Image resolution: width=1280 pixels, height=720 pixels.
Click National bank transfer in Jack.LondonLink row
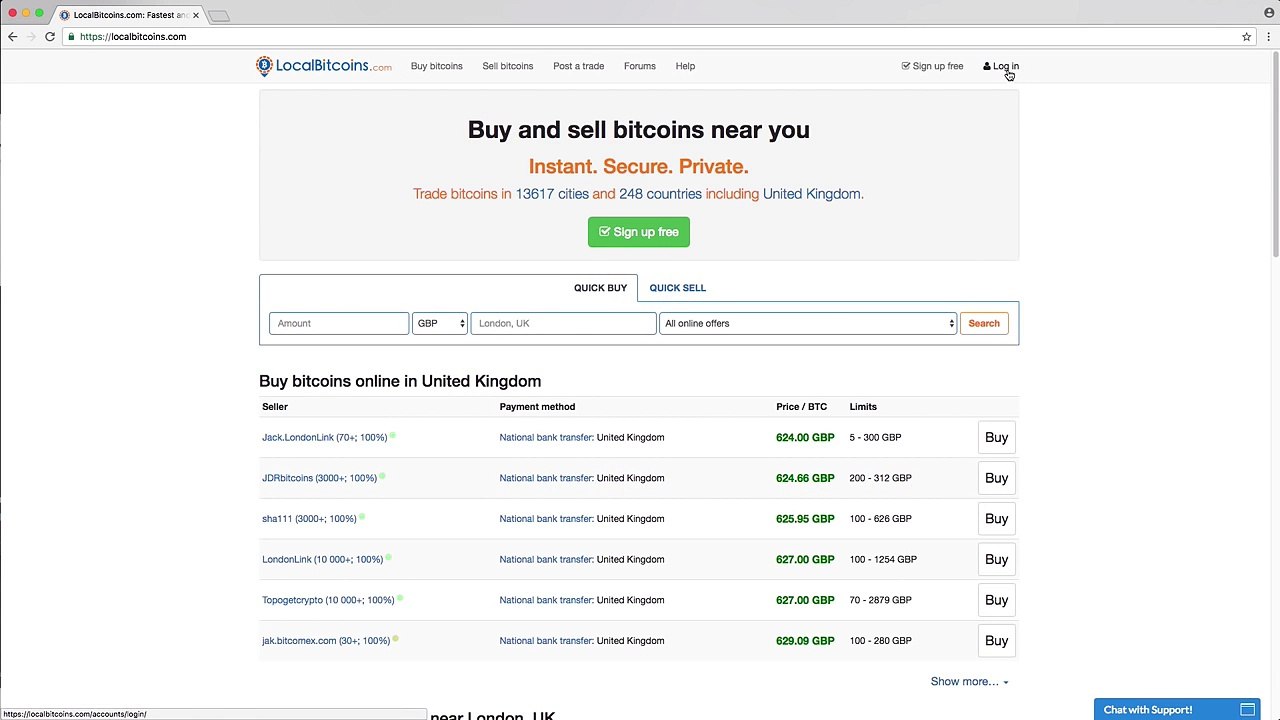tap(546, 437)
